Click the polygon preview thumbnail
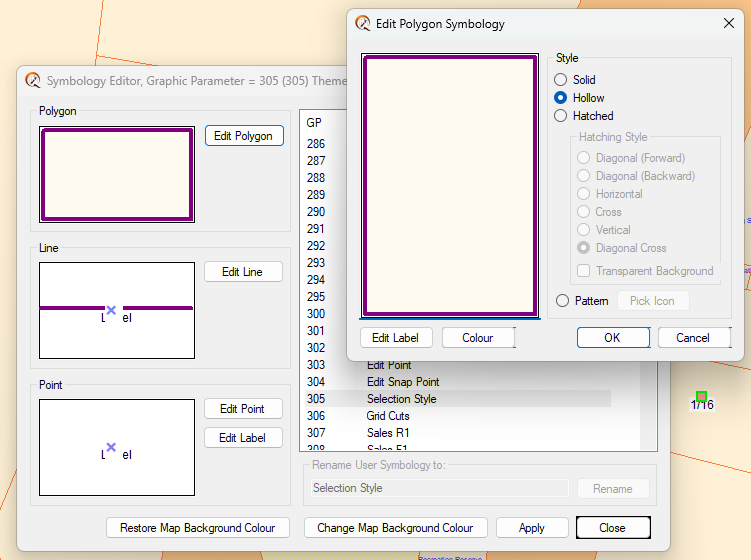The image size is (751, 560). pos(117,175)
